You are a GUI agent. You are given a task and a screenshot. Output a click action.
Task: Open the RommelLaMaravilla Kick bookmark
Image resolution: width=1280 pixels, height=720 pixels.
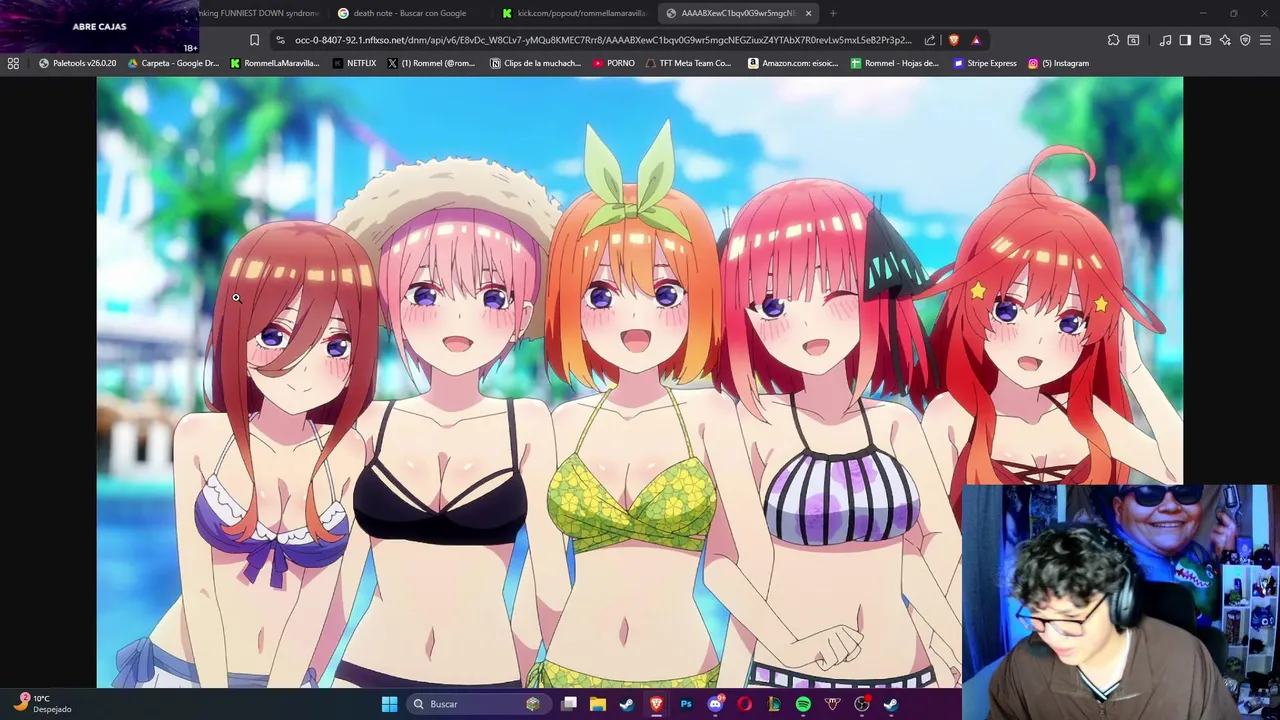tap(275, 63)
